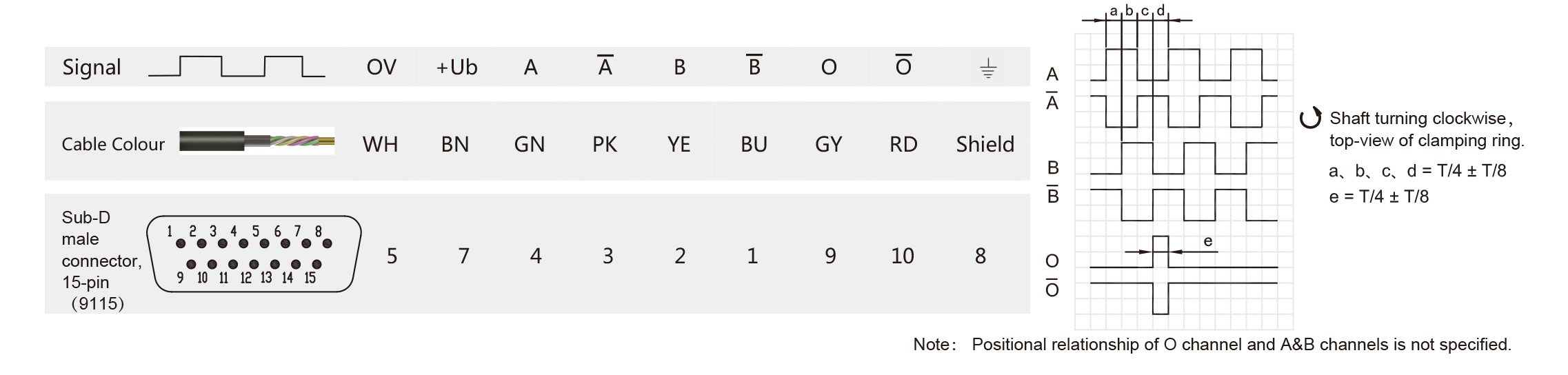Click the square-wave signal icon
The width and height of the screenshot is (1568, 375).
(237, 66)
